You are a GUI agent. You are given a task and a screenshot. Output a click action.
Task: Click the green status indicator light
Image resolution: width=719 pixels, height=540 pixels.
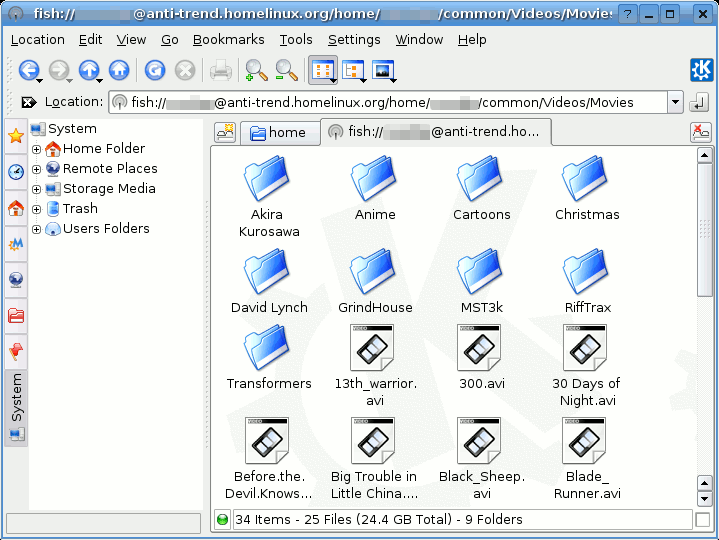tap(222, 519)
